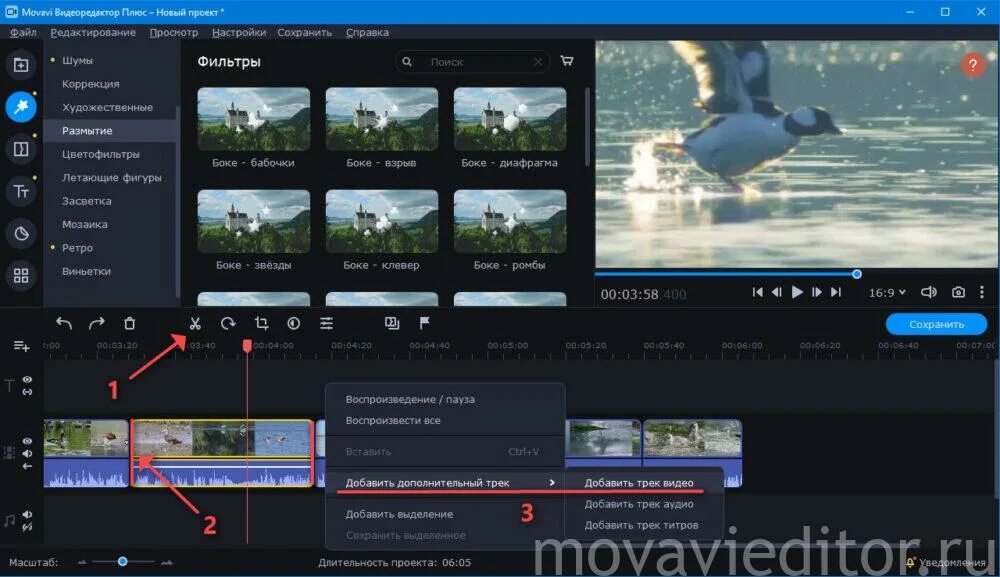Click the red playhead marker on ruler

pos(247,345)
